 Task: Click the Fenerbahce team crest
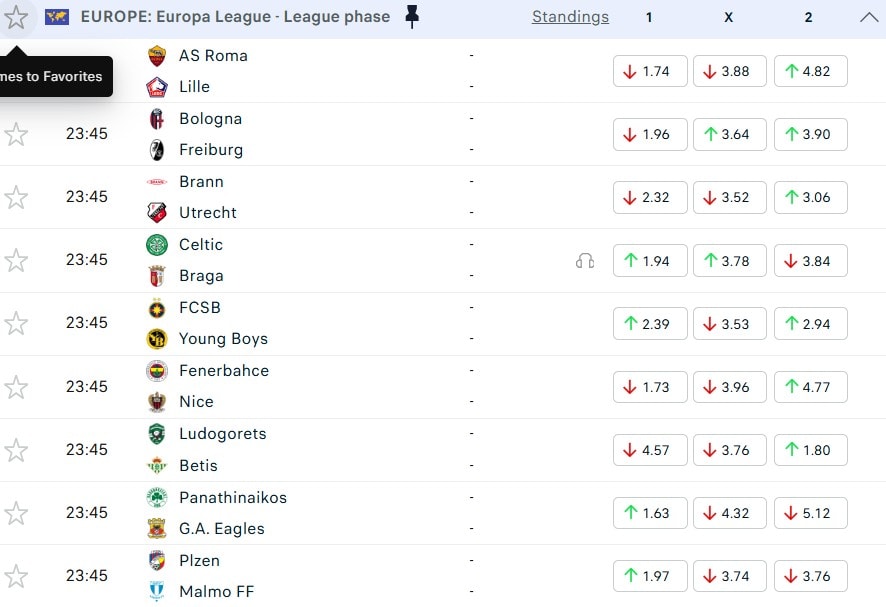coord(157,371)
